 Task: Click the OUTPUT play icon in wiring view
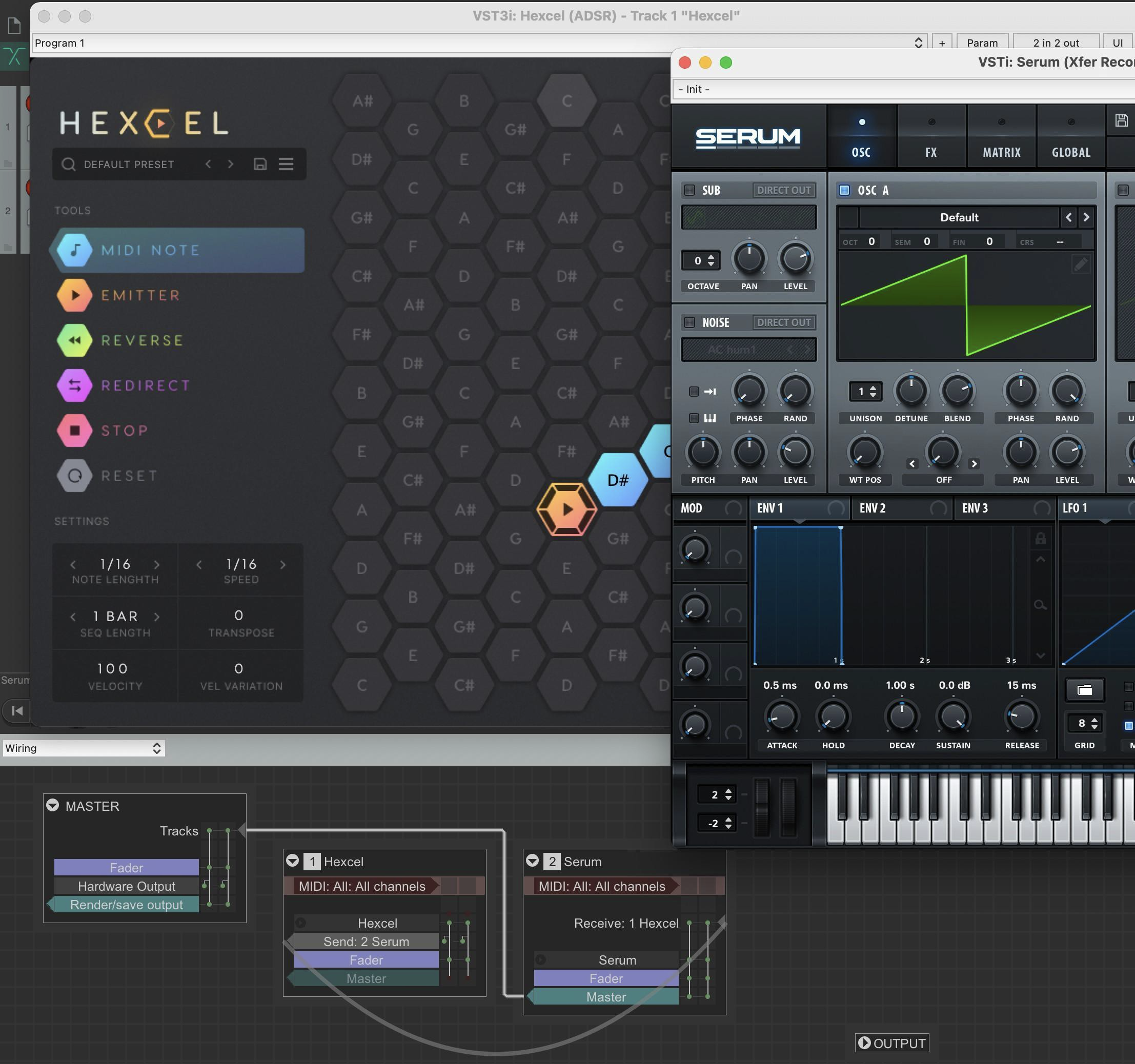[864, 1043]
